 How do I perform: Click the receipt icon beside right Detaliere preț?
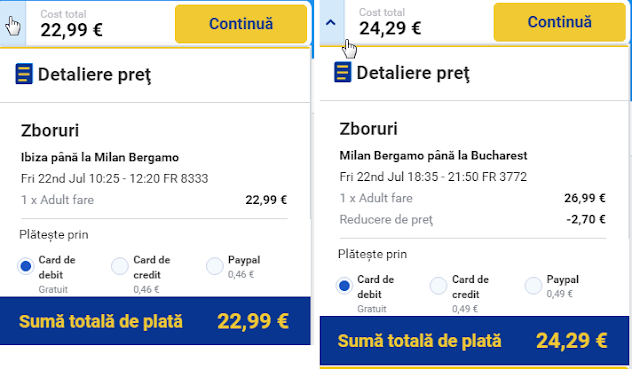342,72
